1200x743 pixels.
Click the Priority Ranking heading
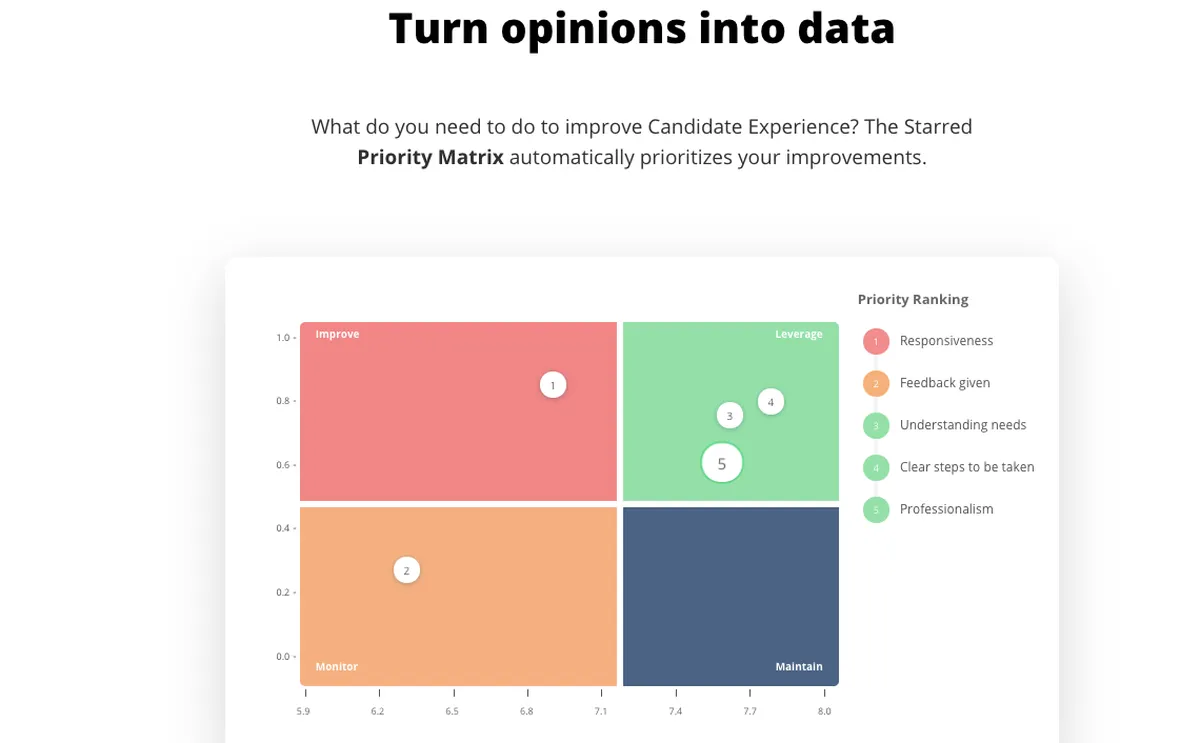tap(913, 299)
